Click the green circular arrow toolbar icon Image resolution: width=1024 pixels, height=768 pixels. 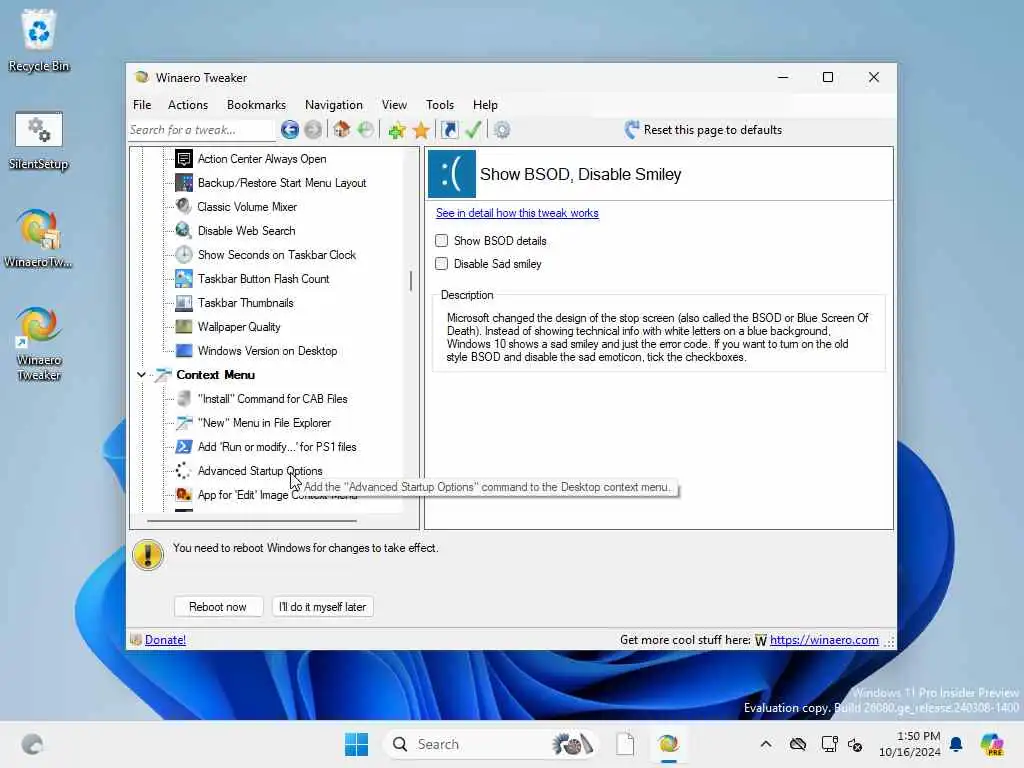coord(366,129)
